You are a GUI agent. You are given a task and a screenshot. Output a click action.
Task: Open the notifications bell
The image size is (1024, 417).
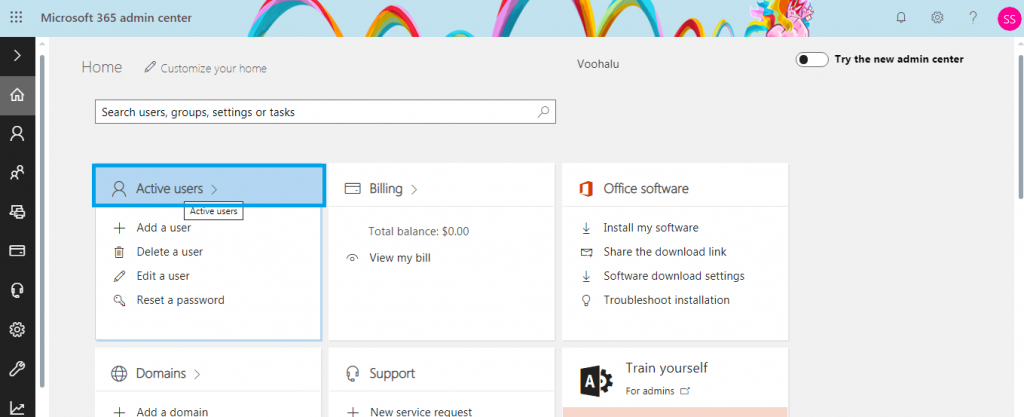pos(901,18)
